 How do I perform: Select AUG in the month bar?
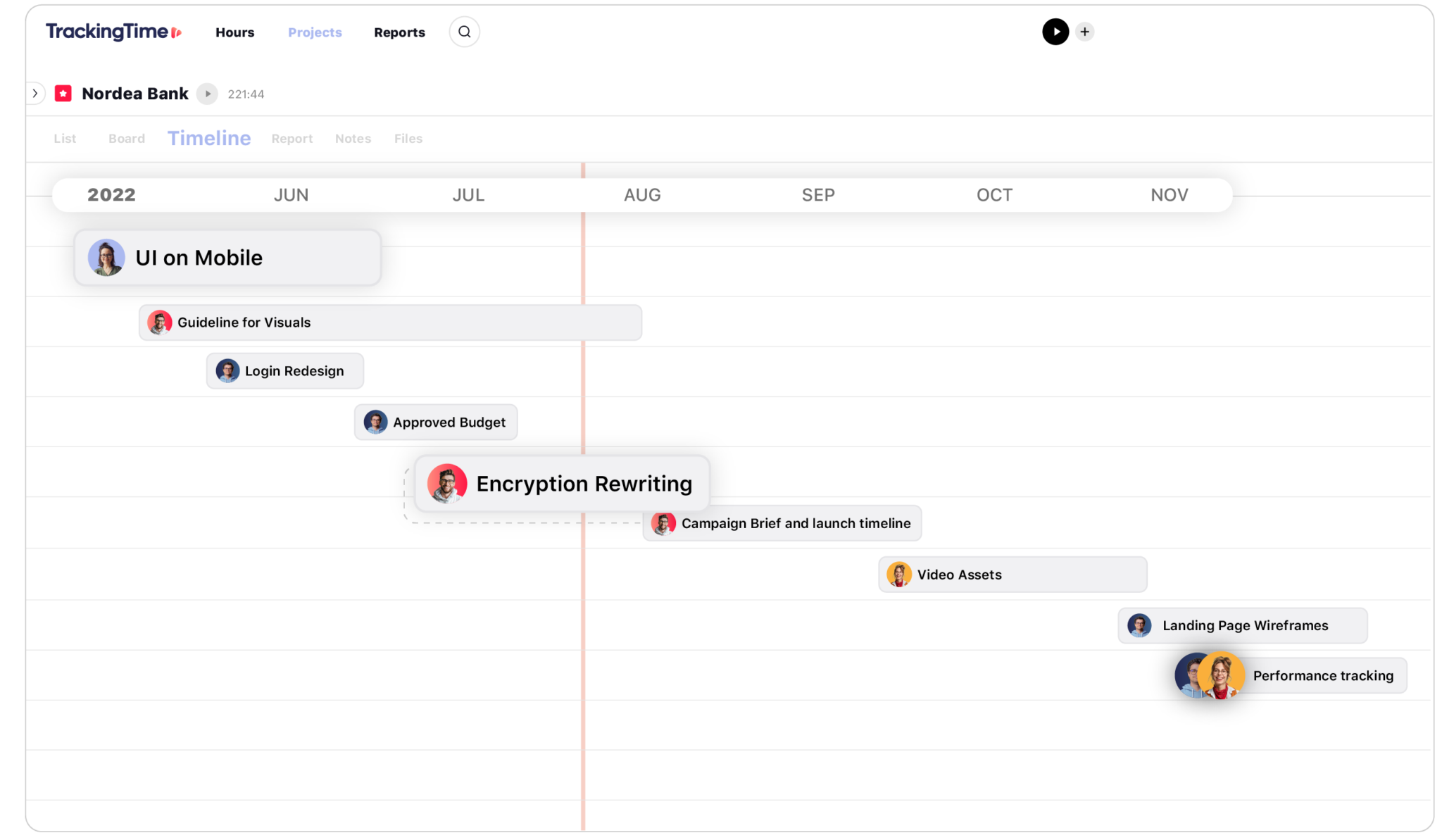642,195
